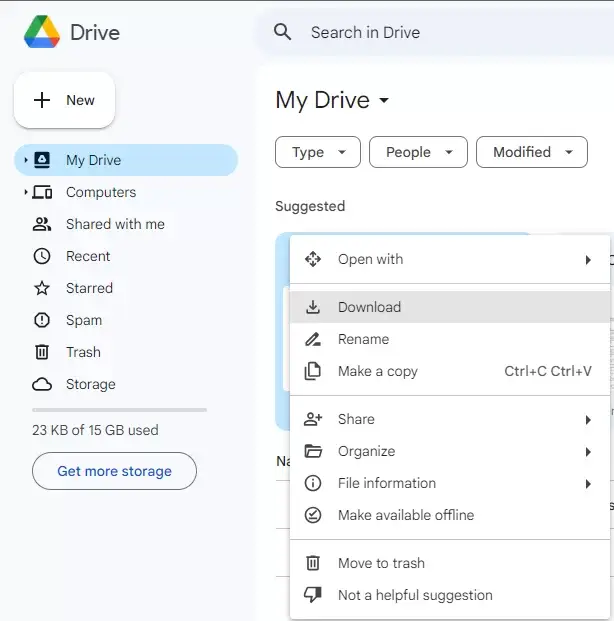Image resolution: width=614 pixels, height=621 pixels.
Task: Click the File information info icon
Action: click(313, 483)
